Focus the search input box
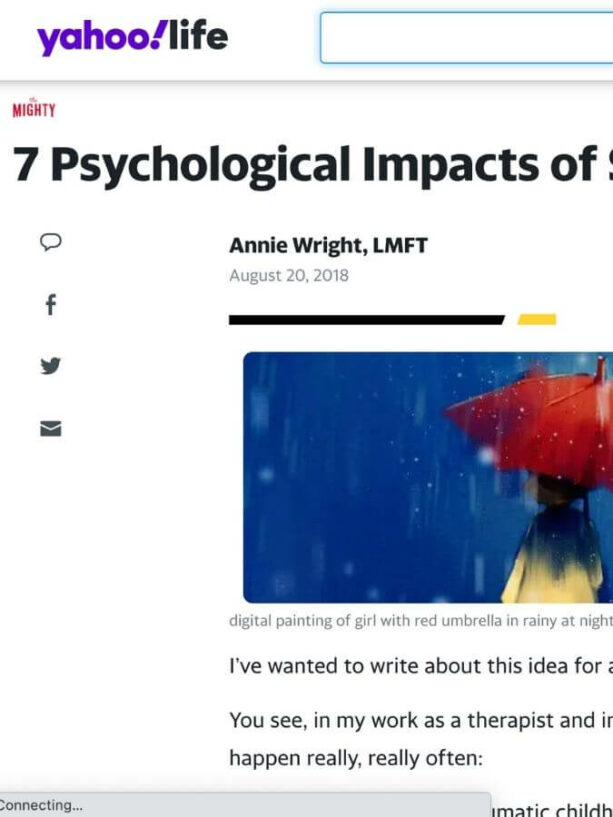Image resolution: width=613 pixels, height=817 pixels. tap(467, 38)
